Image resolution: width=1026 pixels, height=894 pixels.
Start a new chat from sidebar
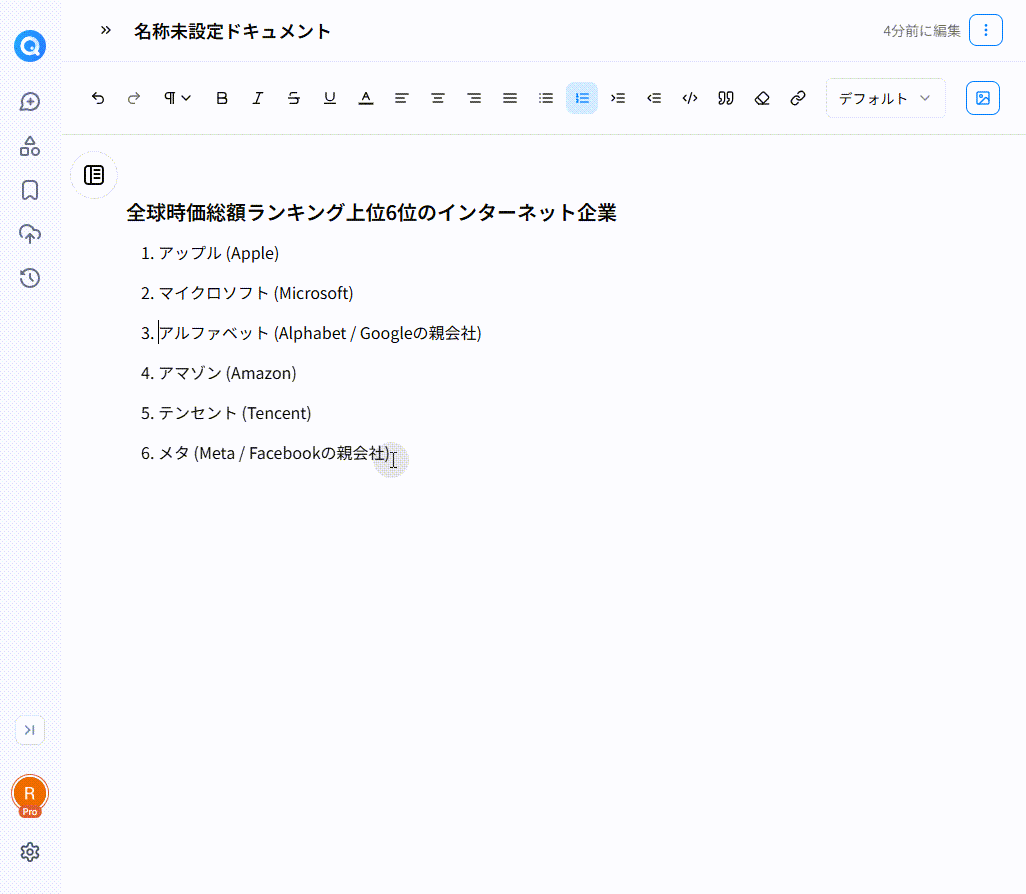click(30, 101)
